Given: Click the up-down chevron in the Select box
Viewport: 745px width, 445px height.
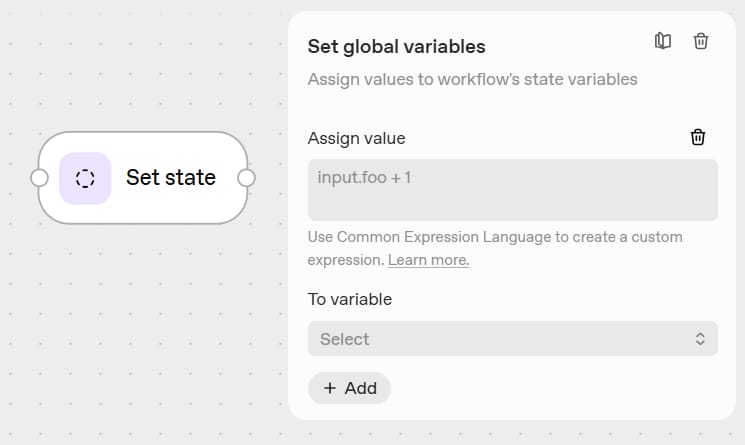Looking at the screenshot, I should (700, 339).
